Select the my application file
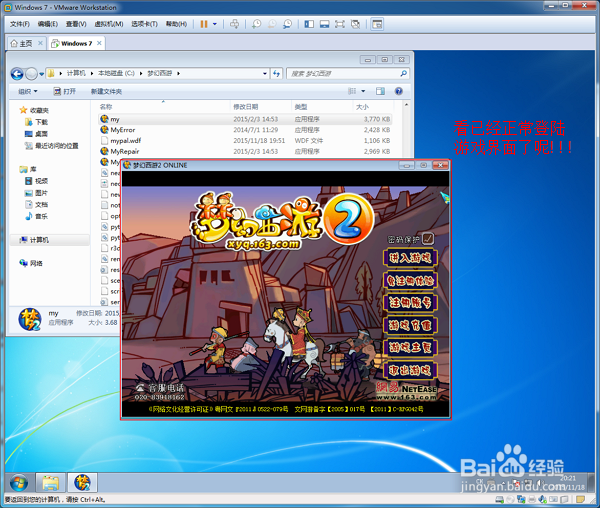The height and width of the screenshot is (508, 600). [245, 119]
